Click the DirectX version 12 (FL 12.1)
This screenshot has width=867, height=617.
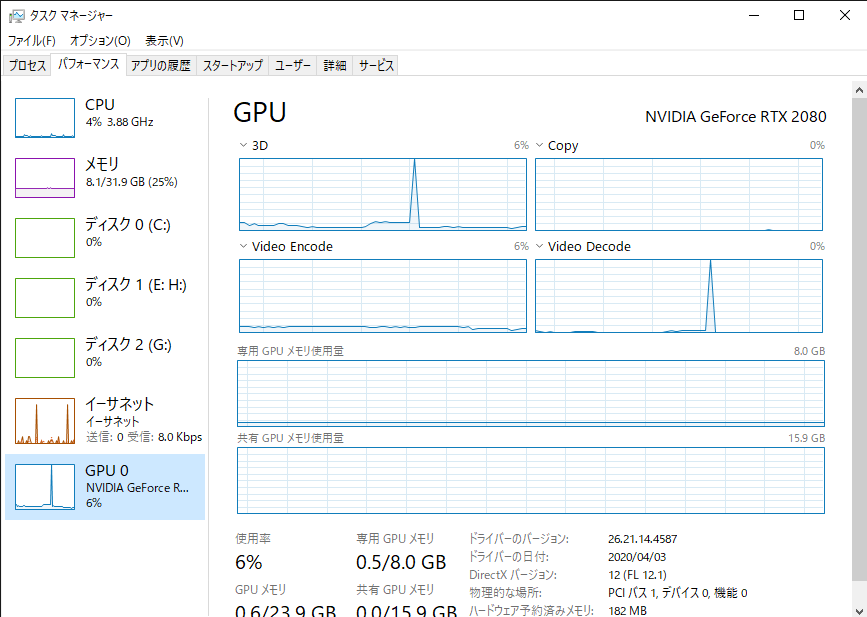(637, 575)
